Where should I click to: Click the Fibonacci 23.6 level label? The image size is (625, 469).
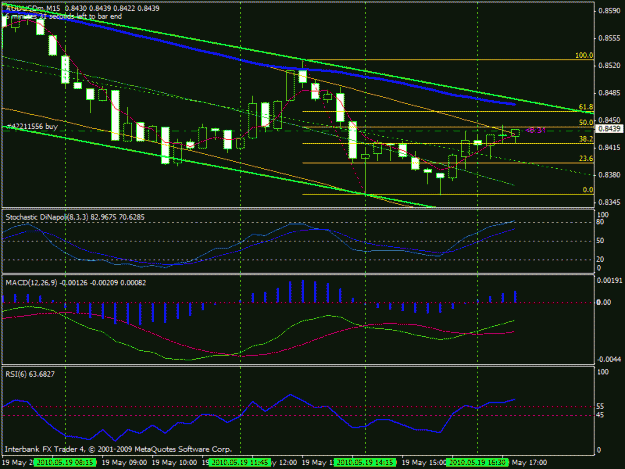tap(586, 158)
